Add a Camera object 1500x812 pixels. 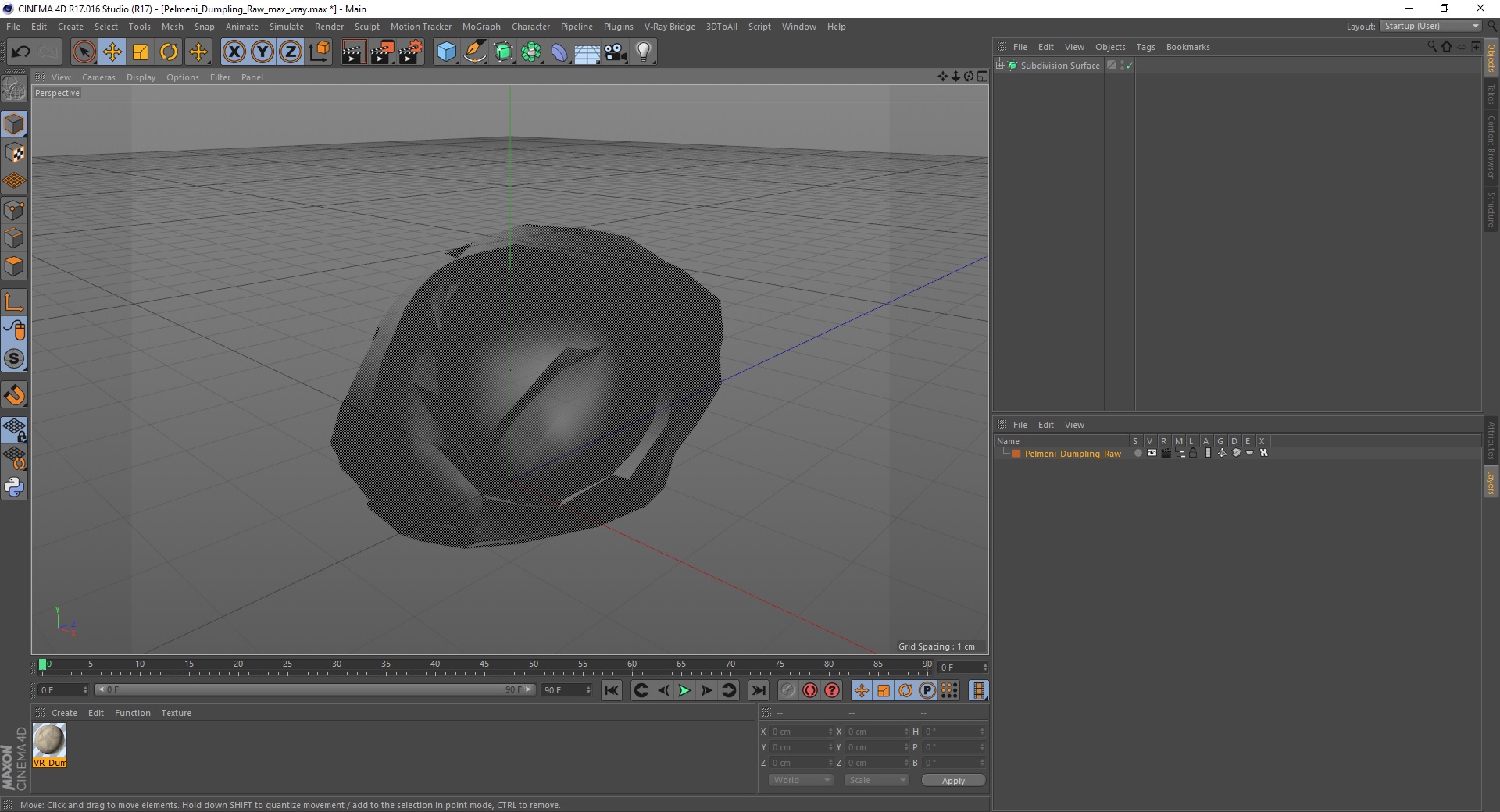(x=616, y=52)
